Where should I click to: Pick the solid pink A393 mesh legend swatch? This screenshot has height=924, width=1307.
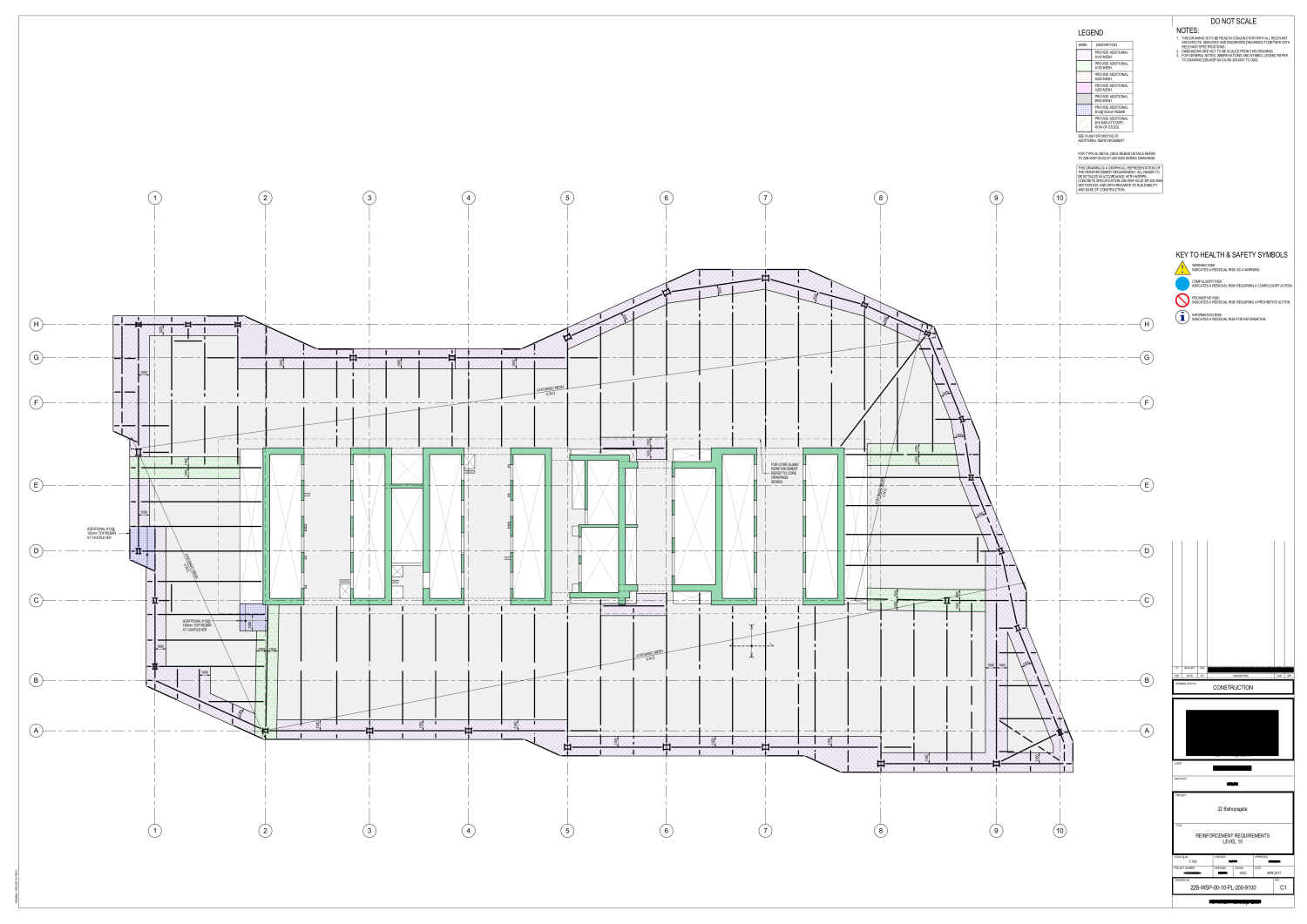[x=1084, y=88]
